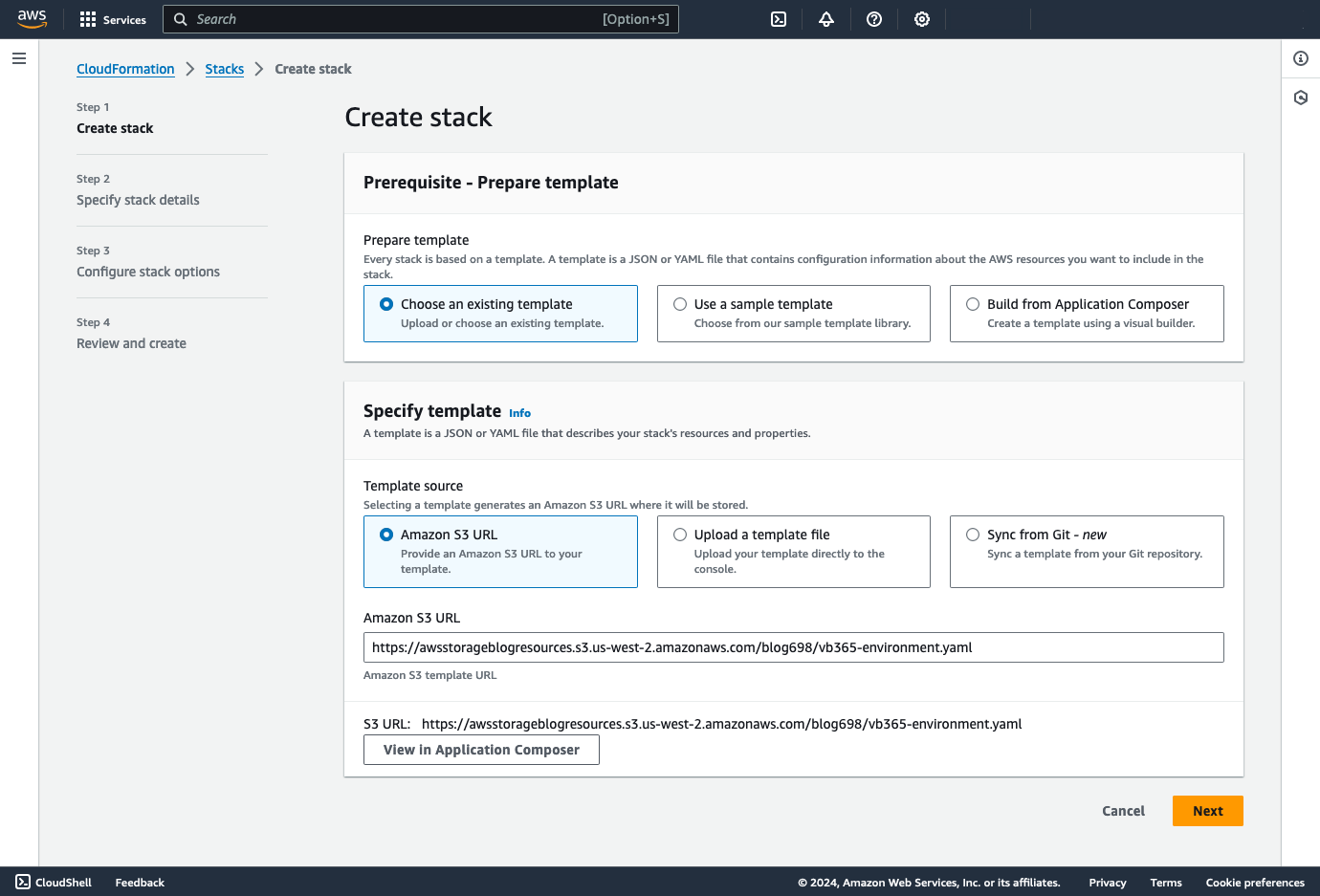This screenshot has height=896, width=1320.
Task: Open Amazon Q hexagon icon in right sidebar
Action: tap(1300, 98)
